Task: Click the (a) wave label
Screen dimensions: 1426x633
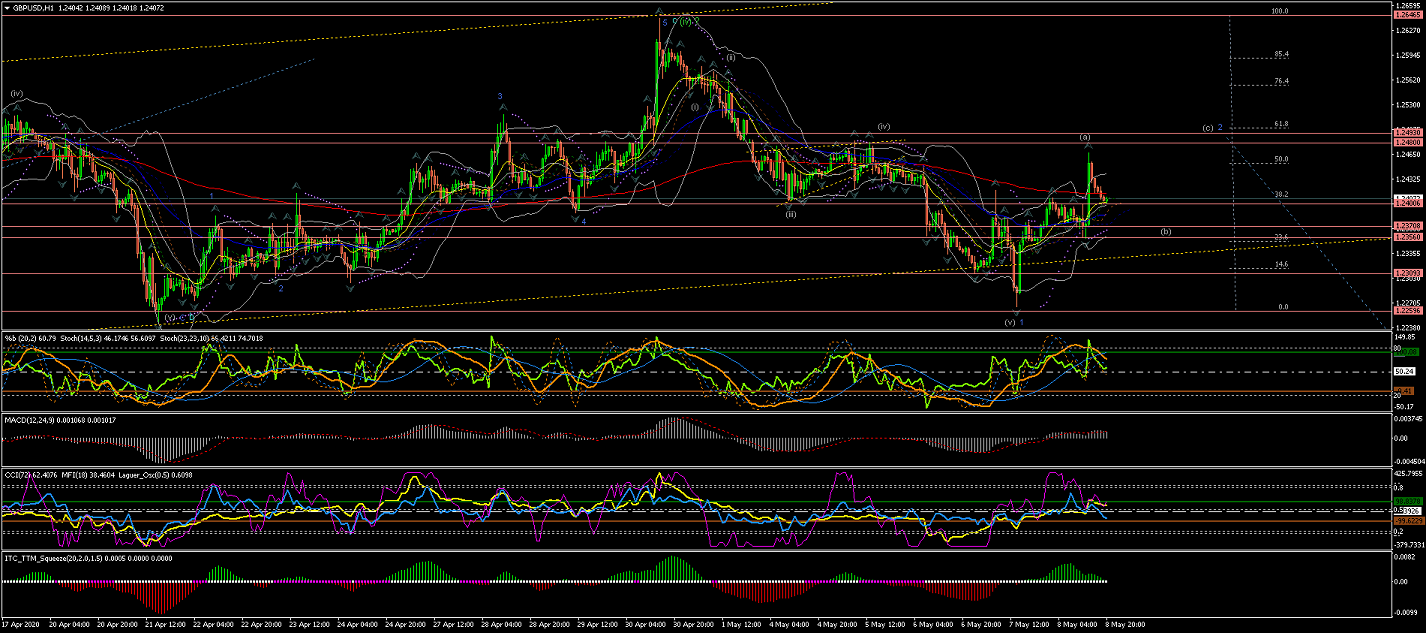Action: [1084, 136]
